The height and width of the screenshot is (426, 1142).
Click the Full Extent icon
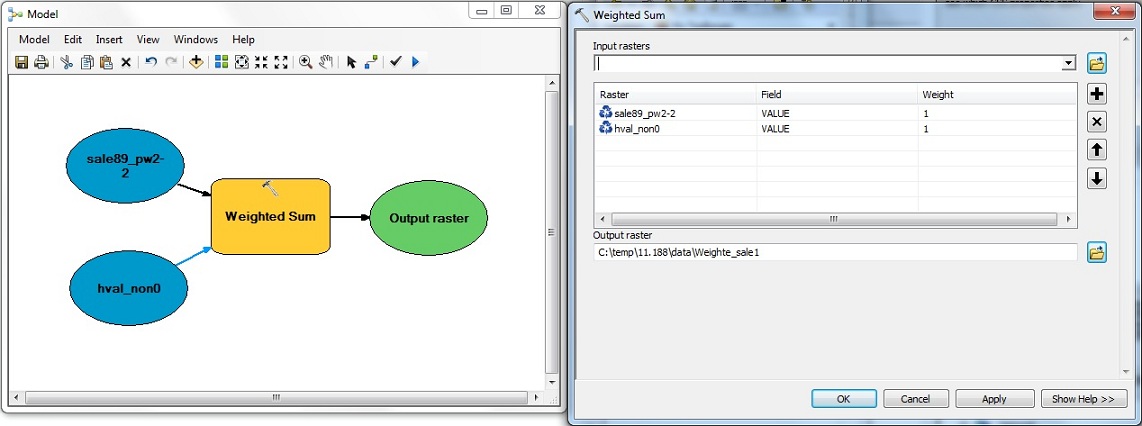click(x=241, y=62)
